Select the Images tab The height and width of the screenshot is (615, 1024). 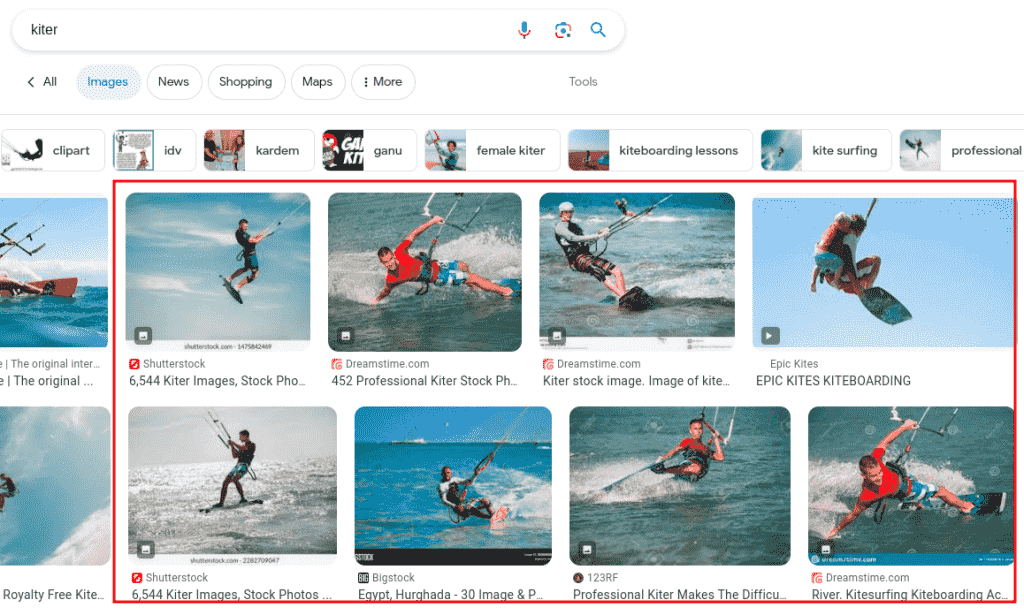(108, 82)
